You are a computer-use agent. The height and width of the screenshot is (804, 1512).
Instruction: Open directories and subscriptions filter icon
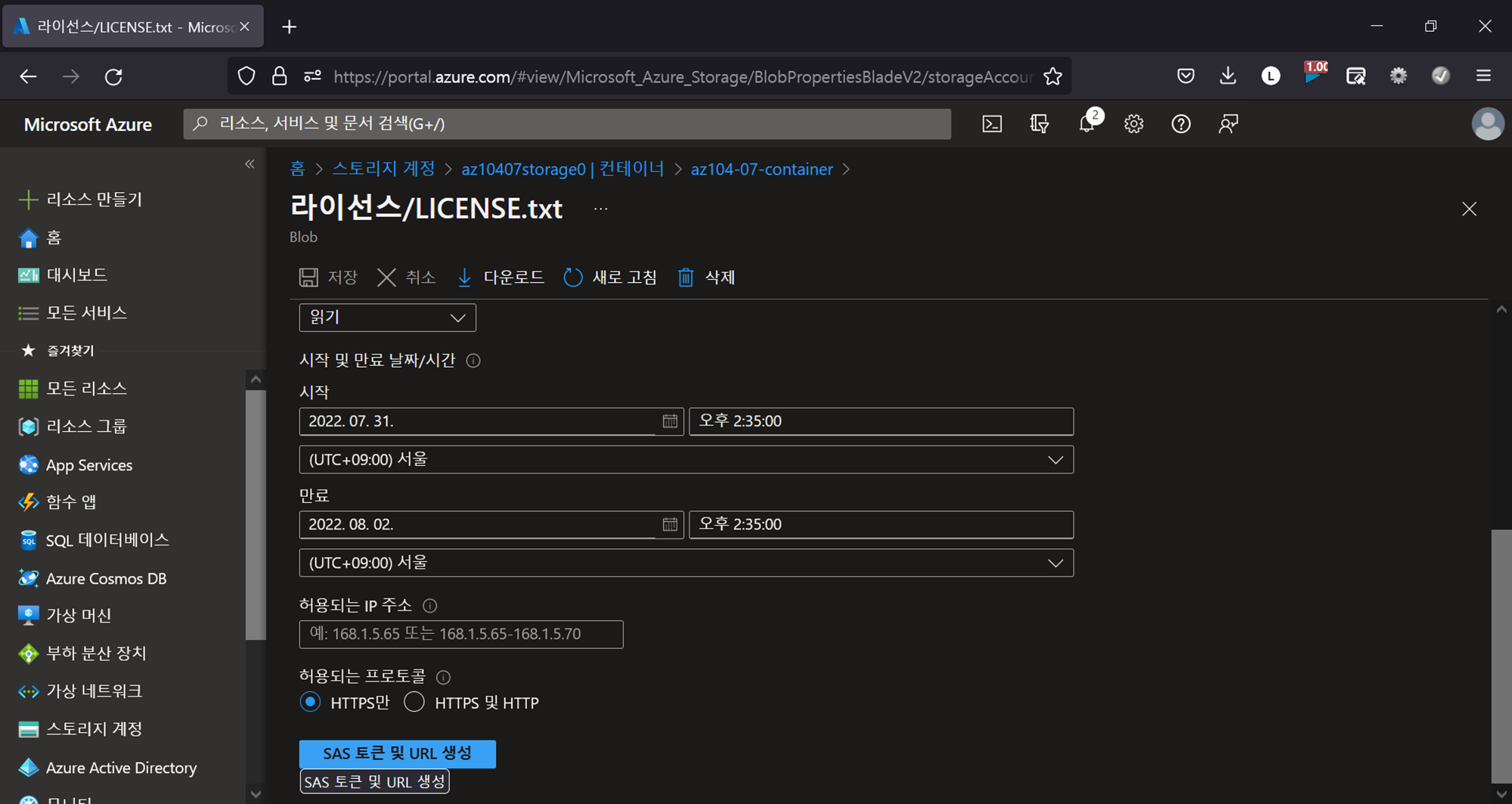tap(1039, 124)
